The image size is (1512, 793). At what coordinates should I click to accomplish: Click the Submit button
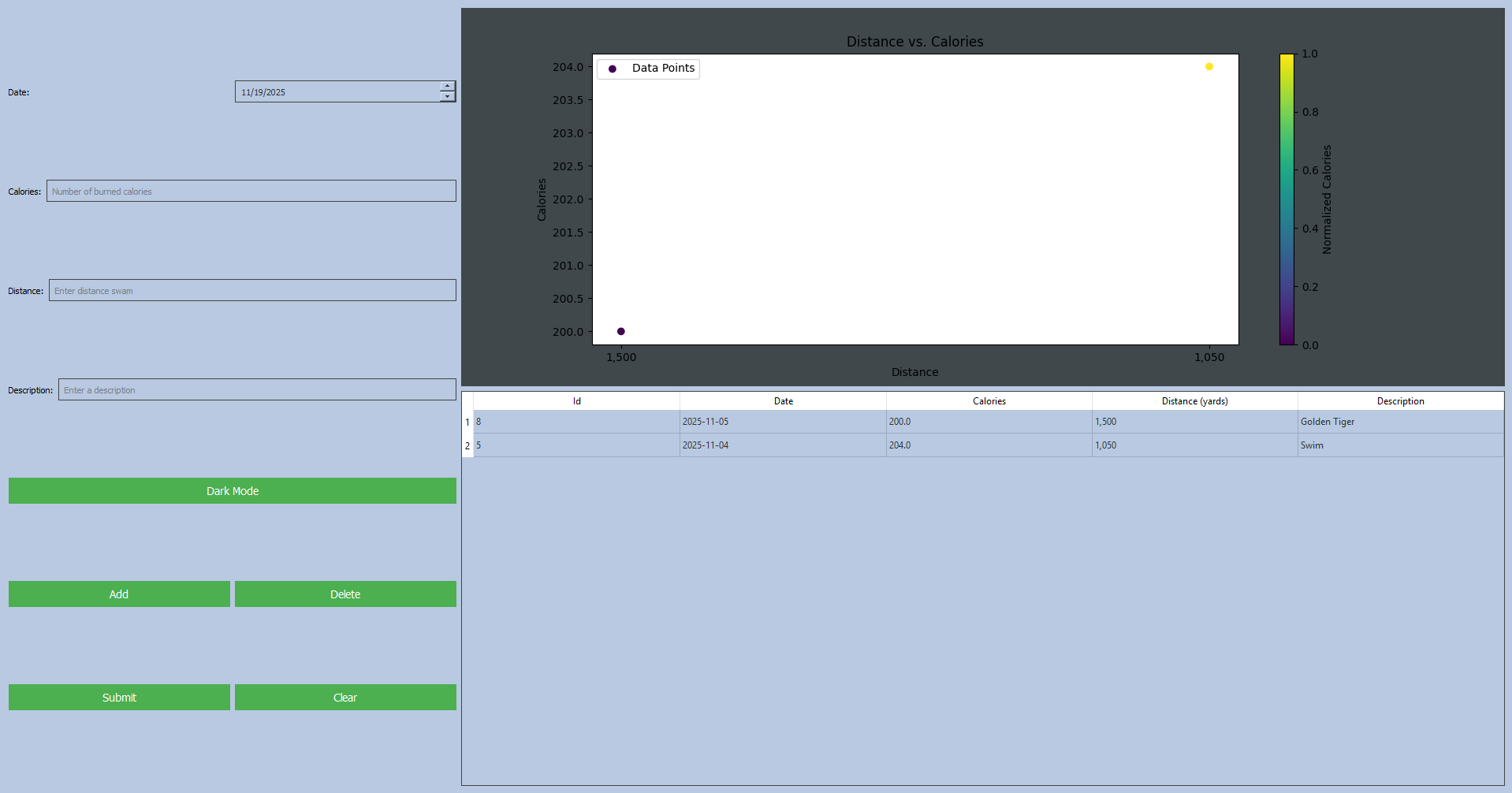pyautogui.click(x=119, y=697)
